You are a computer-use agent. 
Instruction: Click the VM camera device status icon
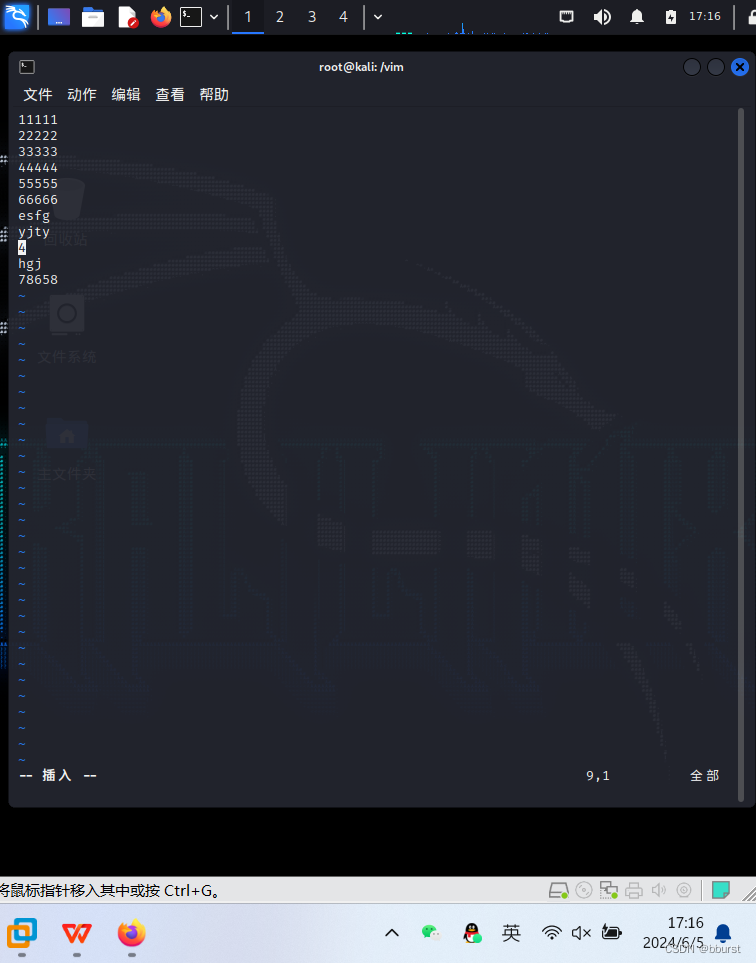tap(684, 890)
